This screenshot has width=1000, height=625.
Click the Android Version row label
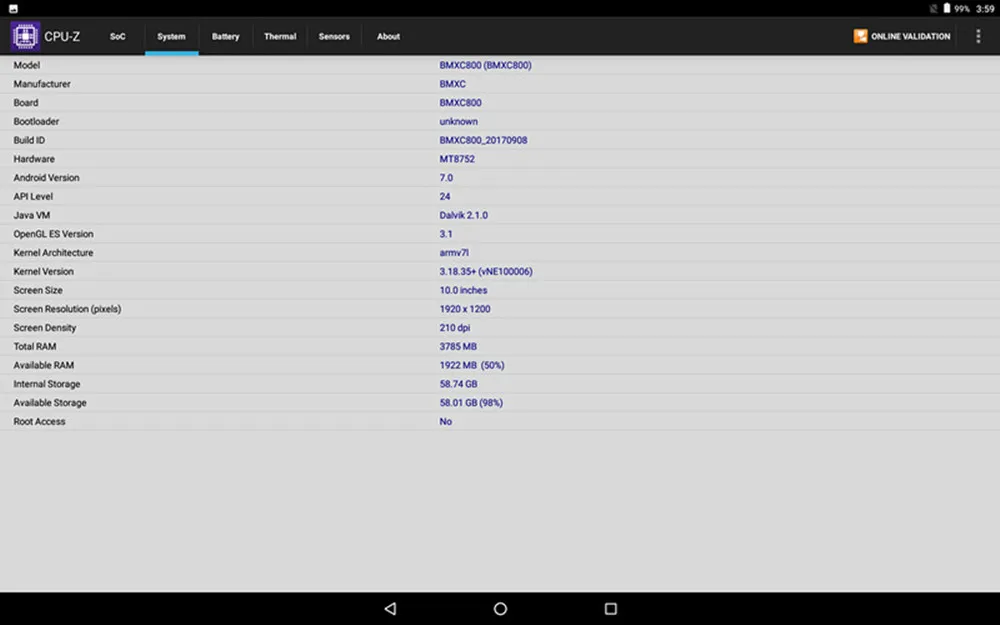(x=47, y=178)
